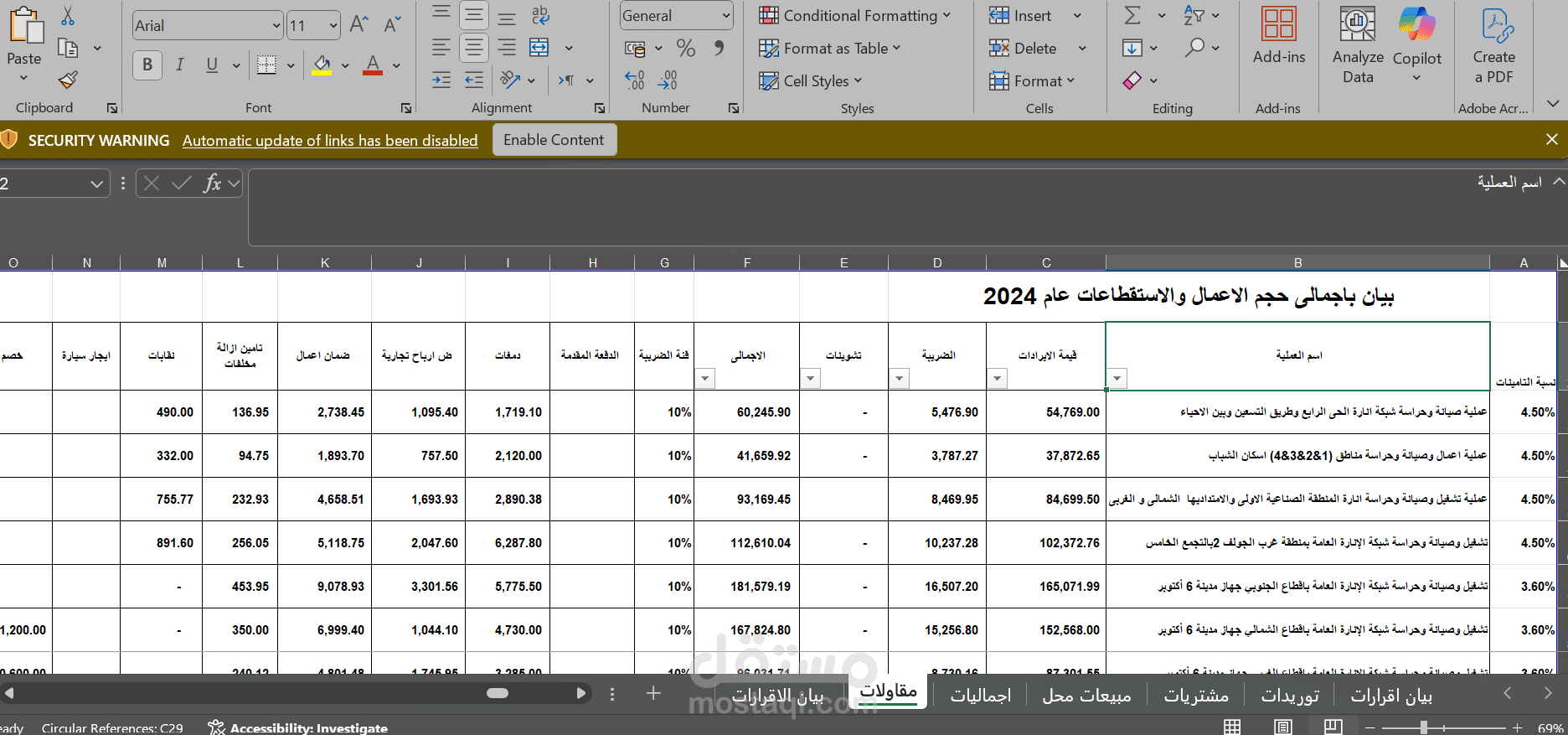Expand the formula bar
Image resolution: width=1568 pixels, height=735 pixels.
[x=1559, y=182]
